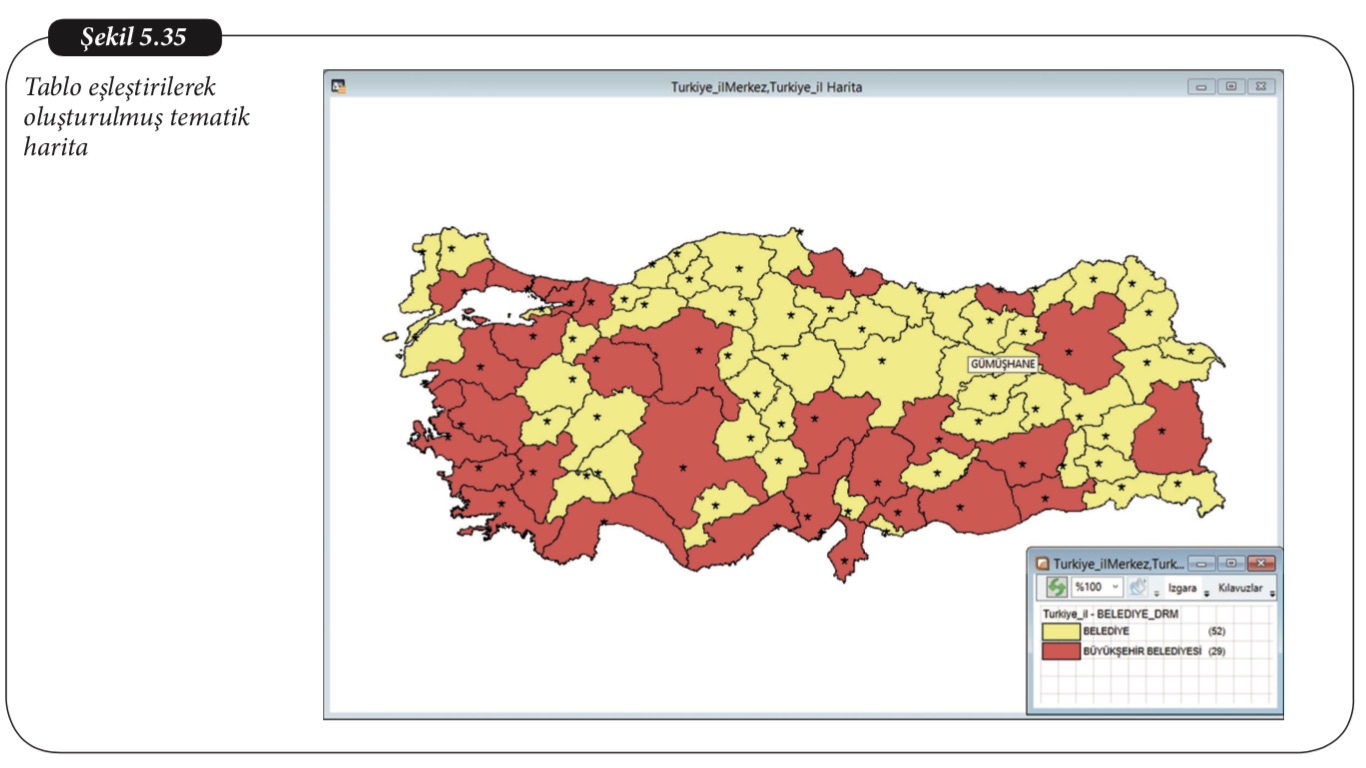Viewport: 1366px width, 768px height.
Task: Expand the overflow arrow after the hand tool
Action: tap(1156, 593)
